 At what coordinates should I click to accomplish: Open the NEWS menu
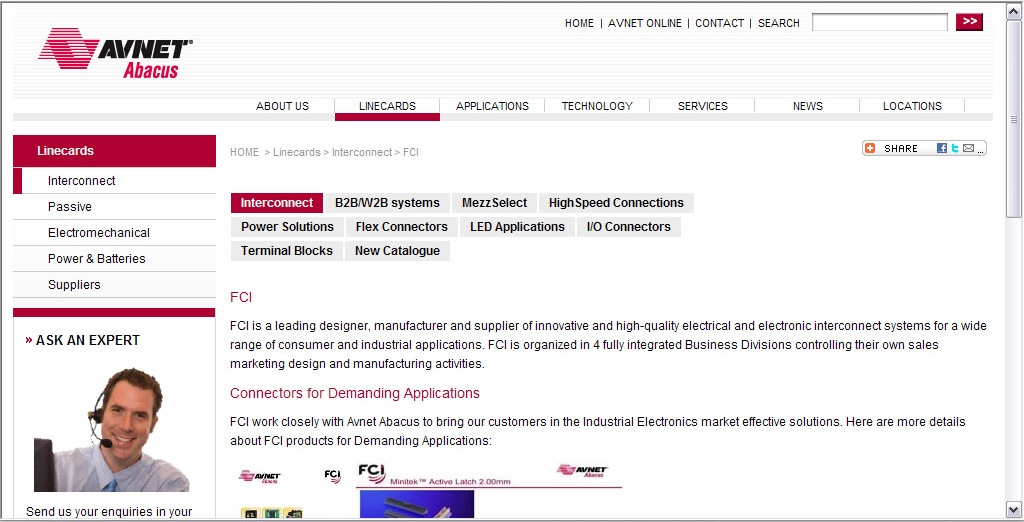808,106
